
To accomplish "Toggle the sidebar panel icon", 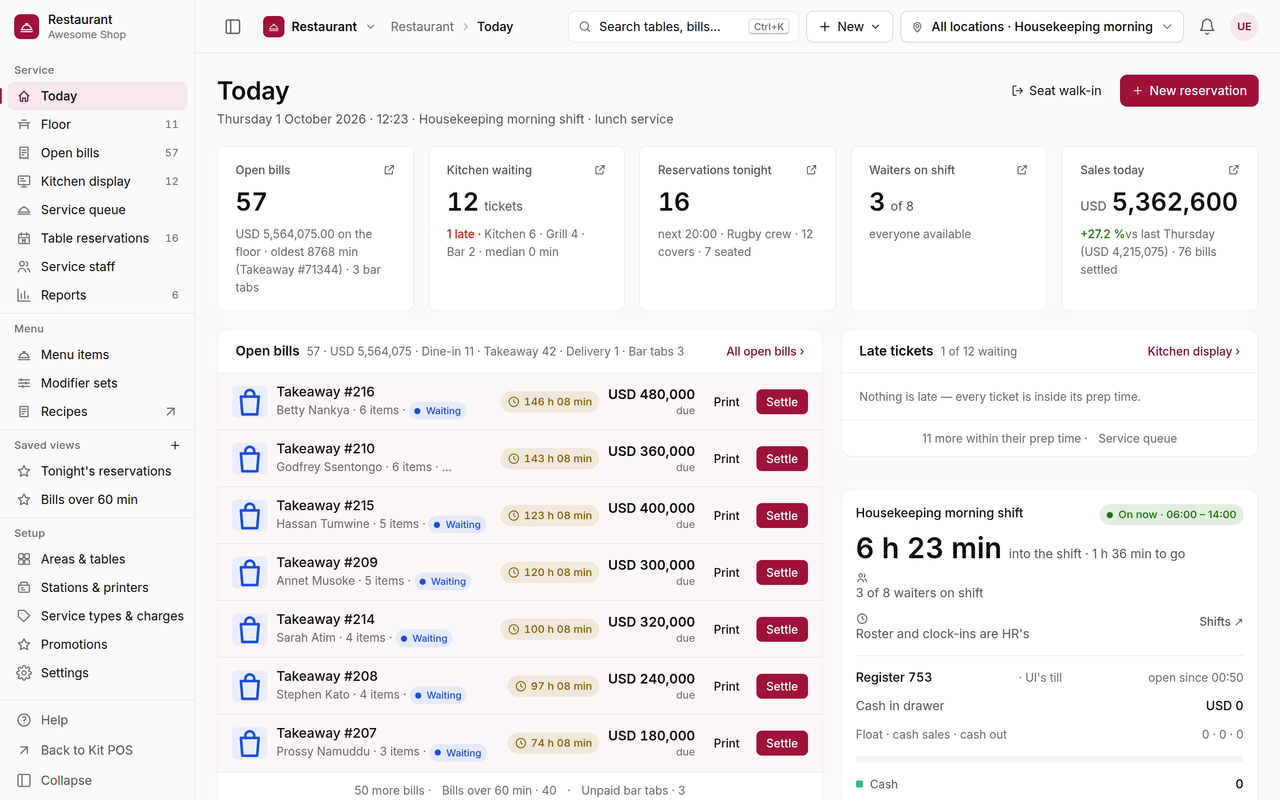I will click(x=233, y=27).
